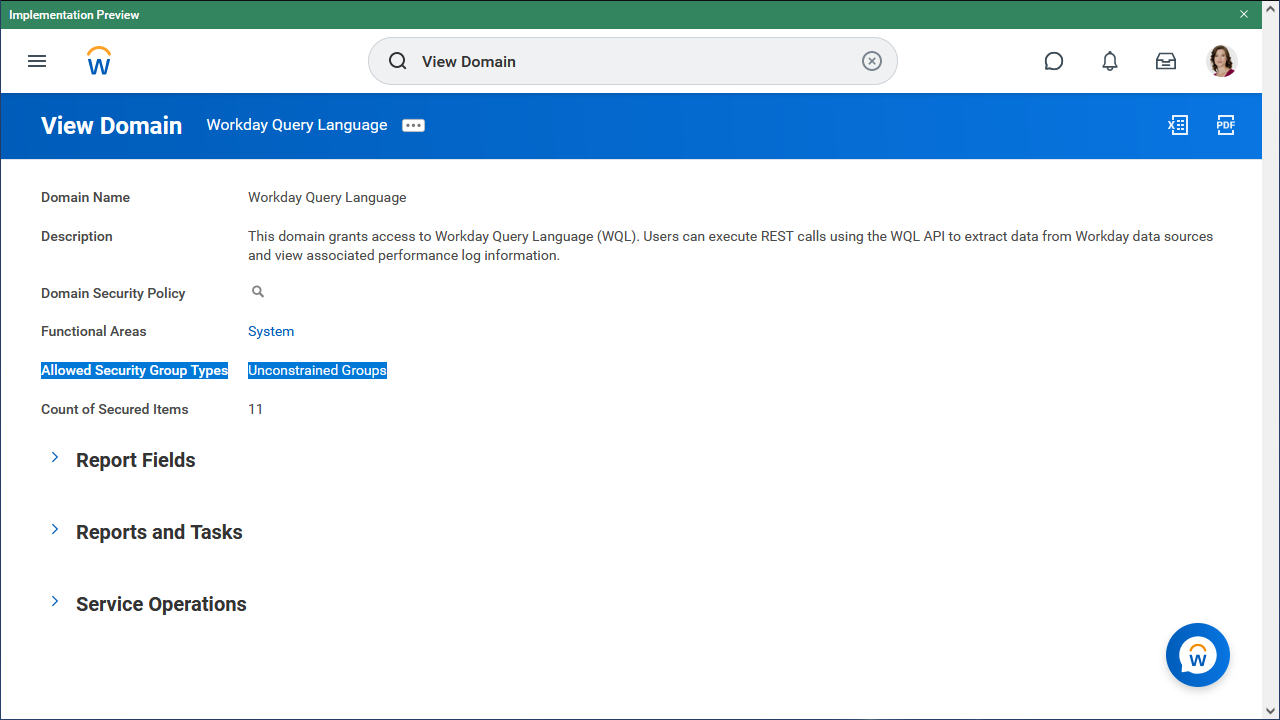Open the Workday Assistant chat bubble
Image resolution: width=1280 pixels, height=720 pixels.
click(1197, 655)
